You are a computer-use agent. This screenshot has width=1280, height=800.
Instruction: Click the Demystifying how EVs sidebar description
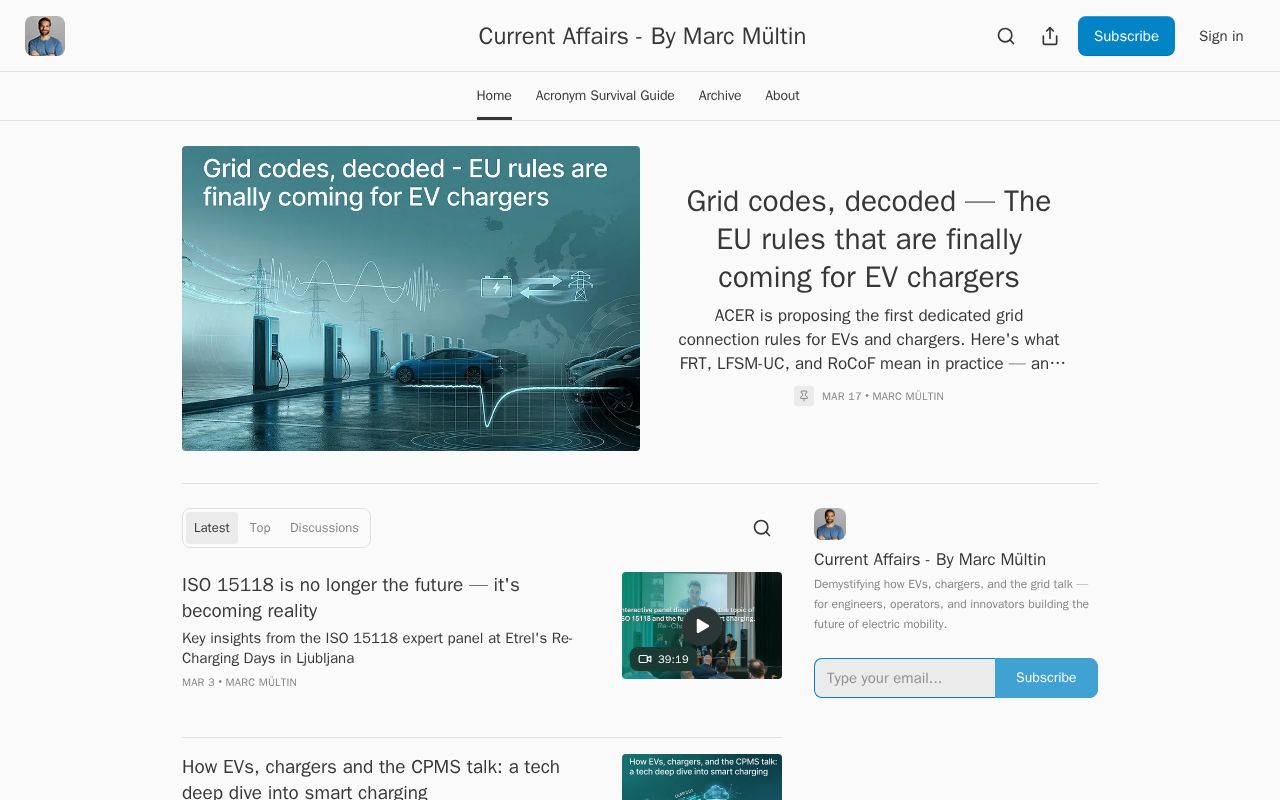951,604
